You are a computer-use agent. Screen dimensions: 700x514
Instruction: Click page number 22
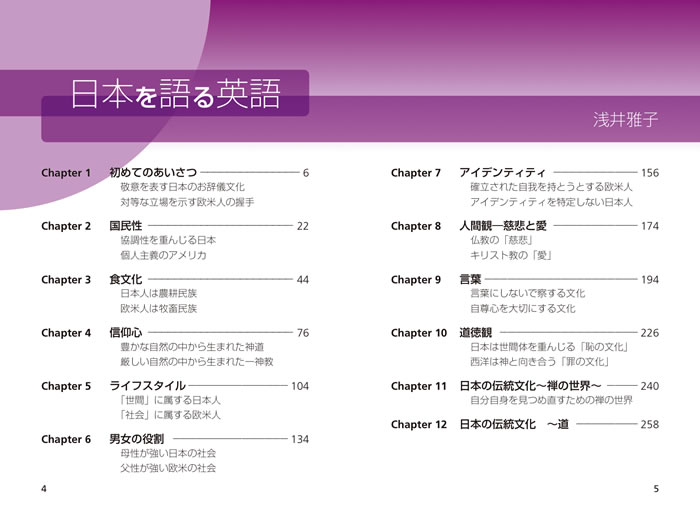pos(303,226)
